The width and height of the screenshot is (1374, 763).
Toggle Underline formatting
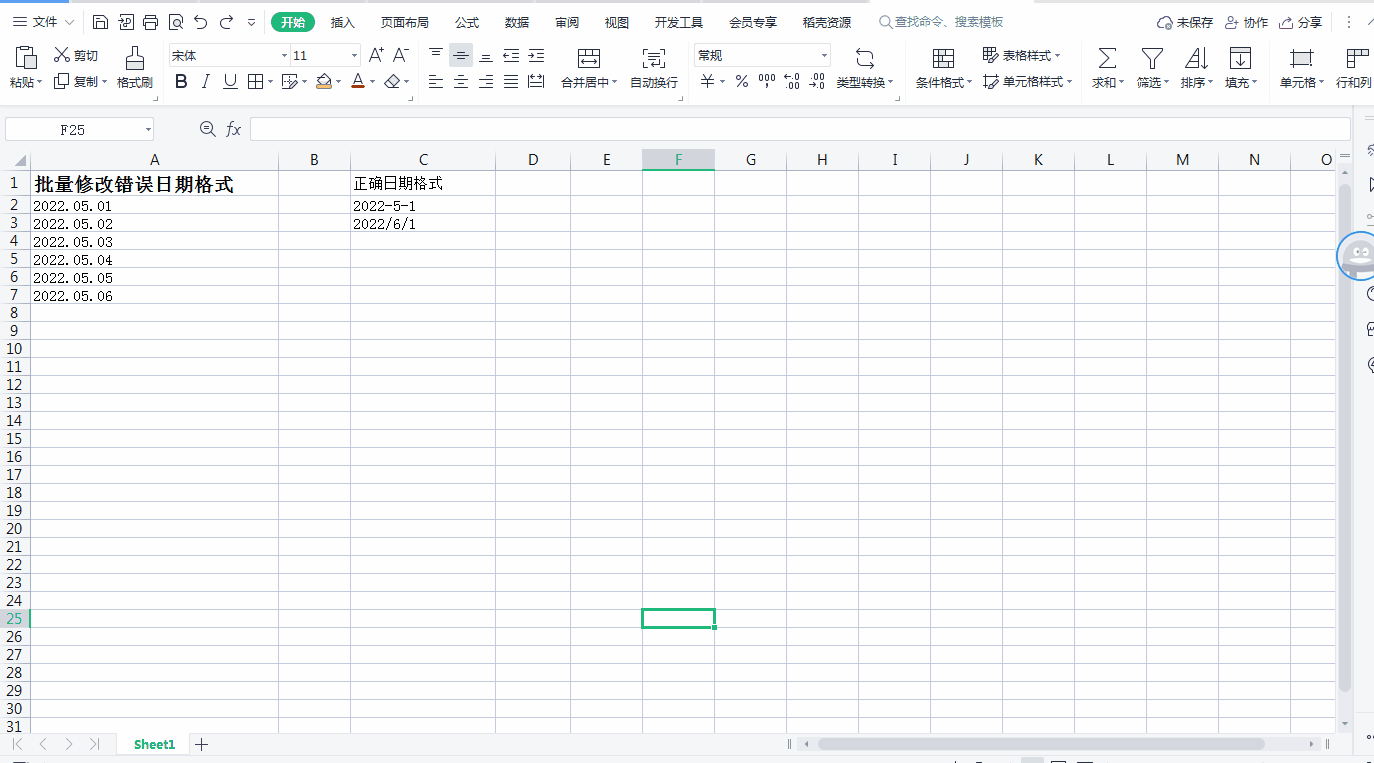point(230,82)
